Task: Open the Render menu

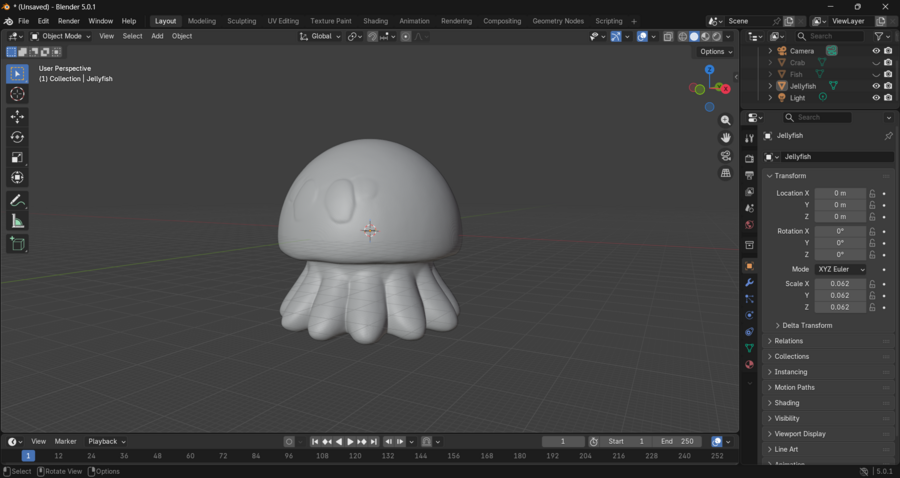Action: click(69, 21)
